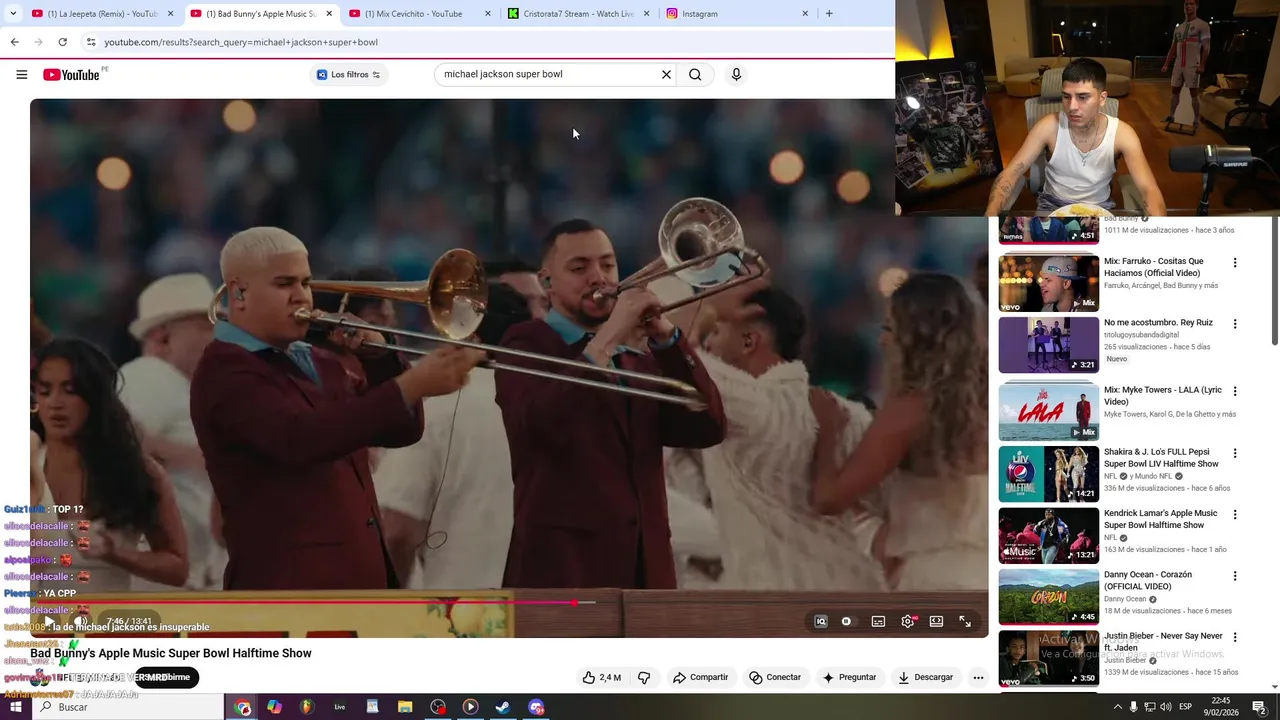Open 'Shakira & J. Lo's FULL Pepsi Super Bowl' title
This screenshot has width=1280, height=720.
coord(1161,458)
